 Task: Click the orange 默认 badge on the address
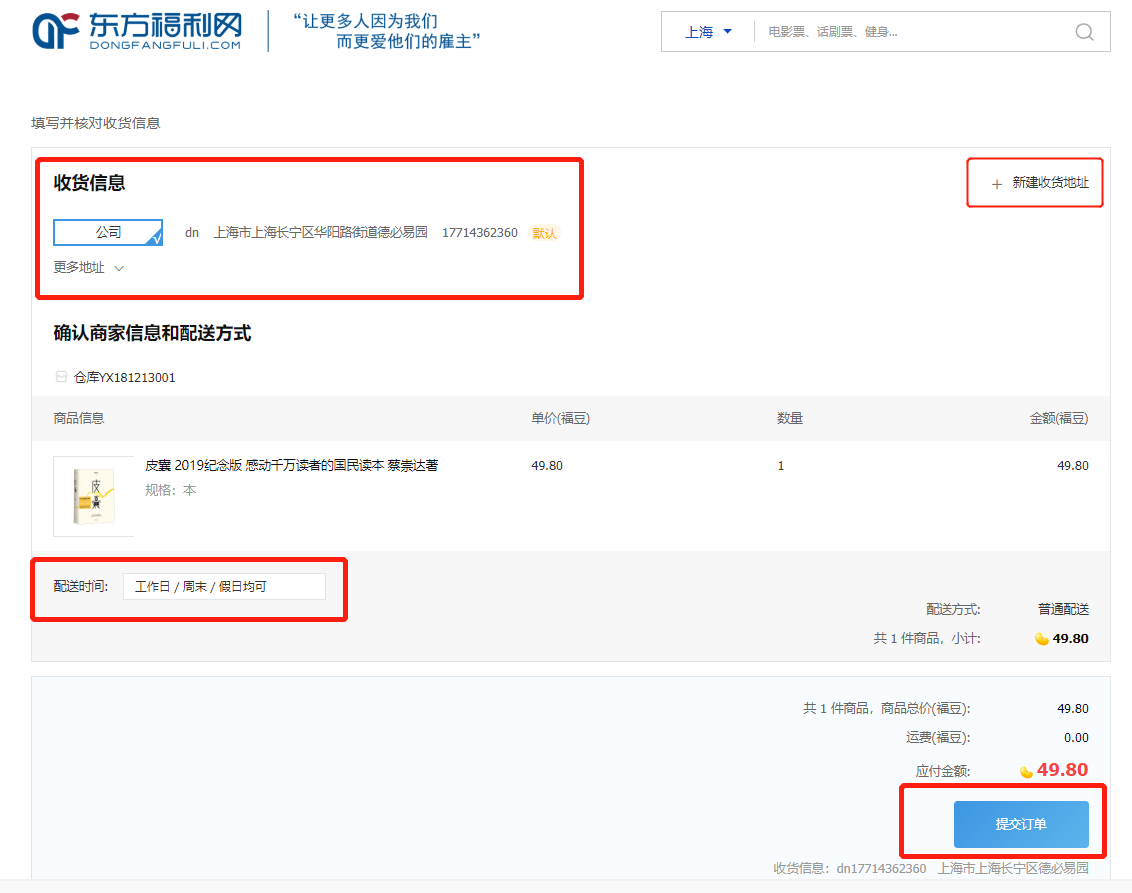pyautogui.click(x=544, y=232)
